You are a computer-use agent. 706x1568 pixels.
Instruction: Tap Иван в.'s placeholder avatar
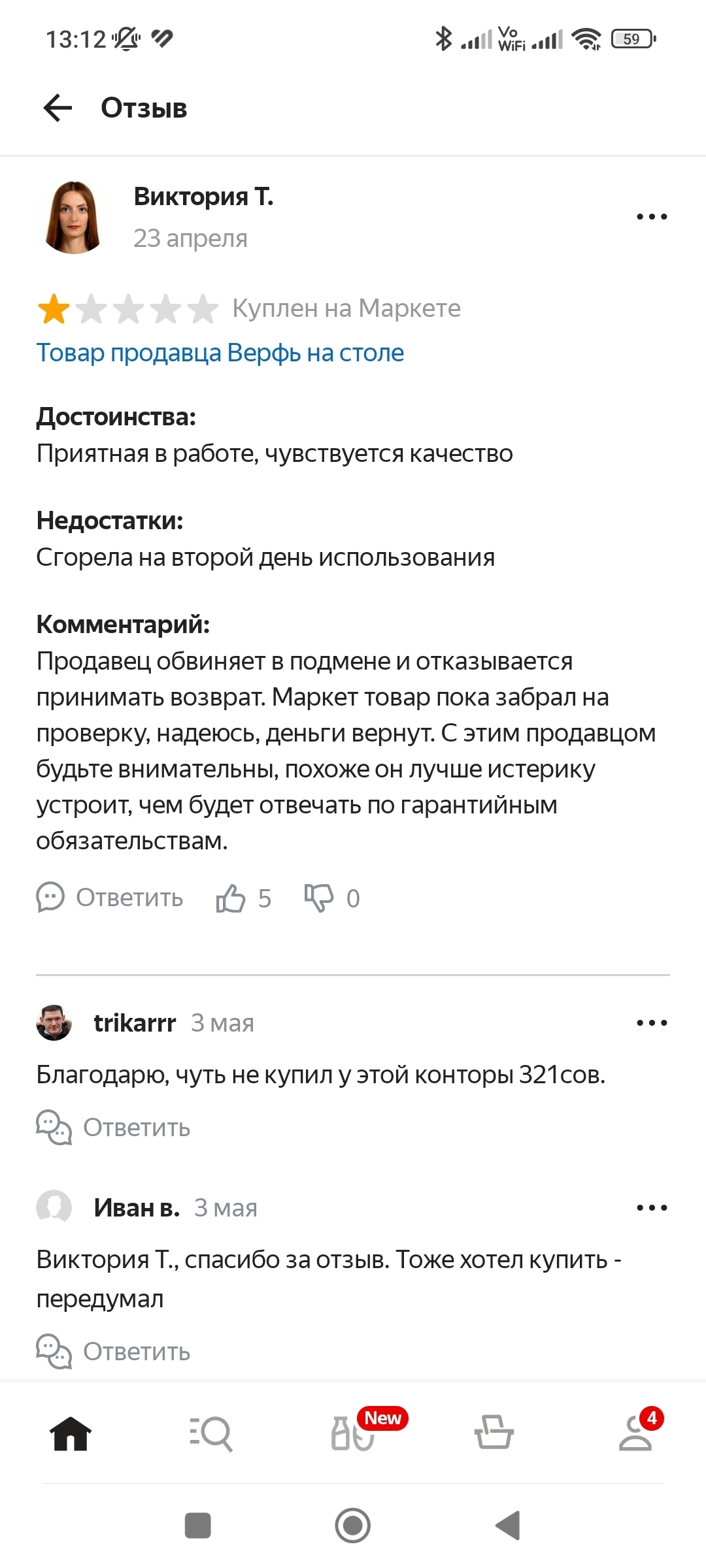coord(54,1207)
